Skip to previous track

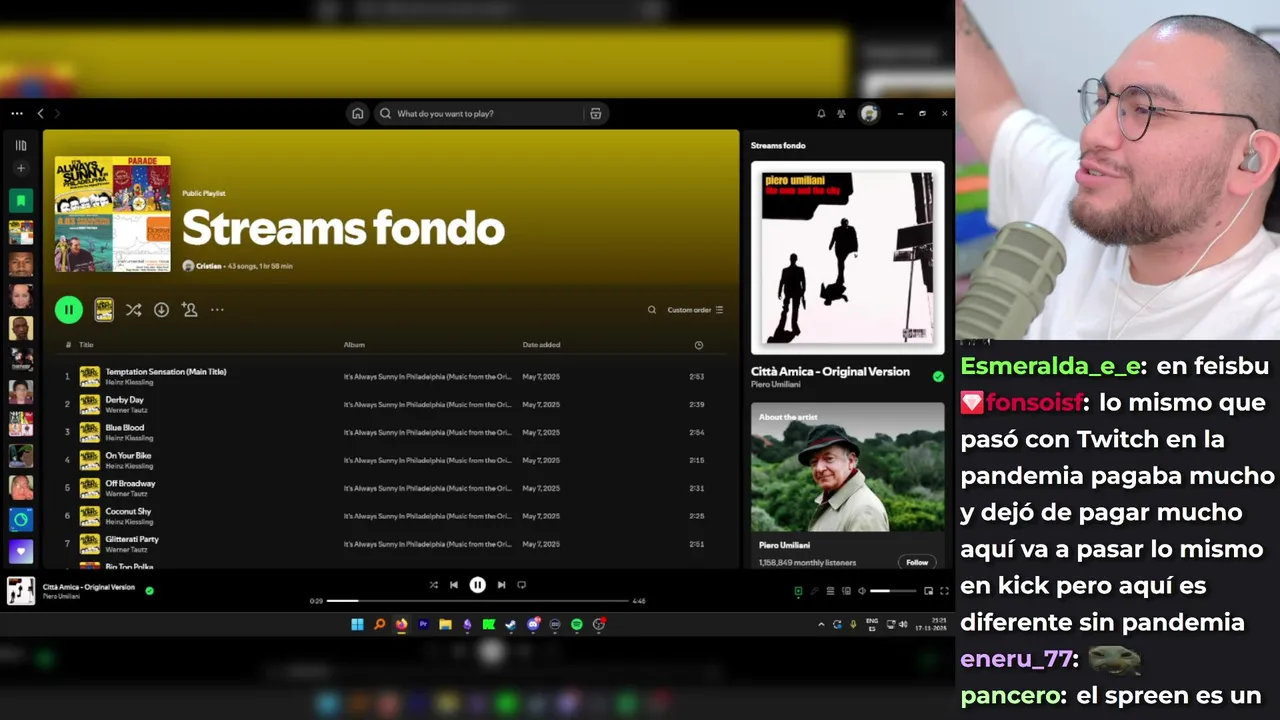[x=454, y=585]
